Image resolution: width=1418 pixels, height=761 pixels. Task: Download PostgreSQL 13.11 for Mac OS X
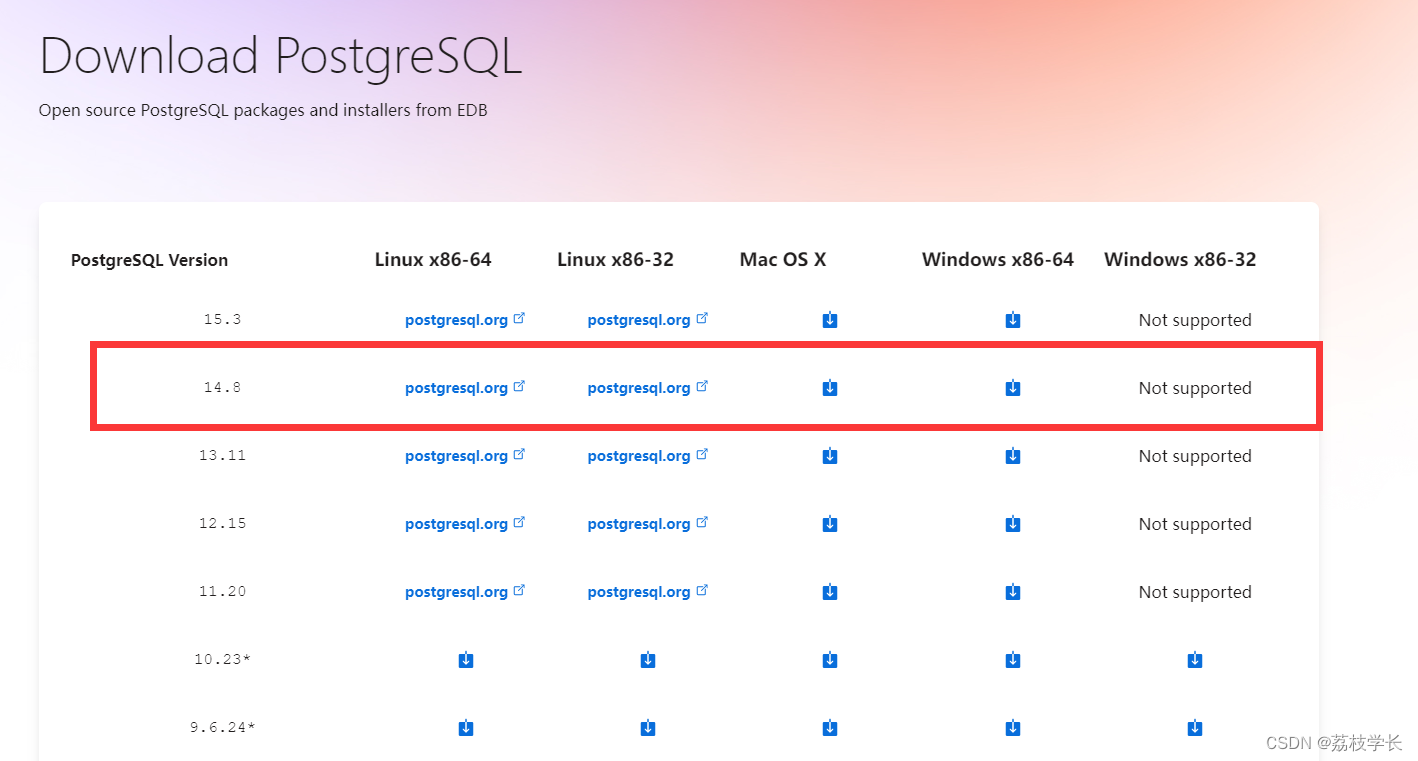(830, 456)
